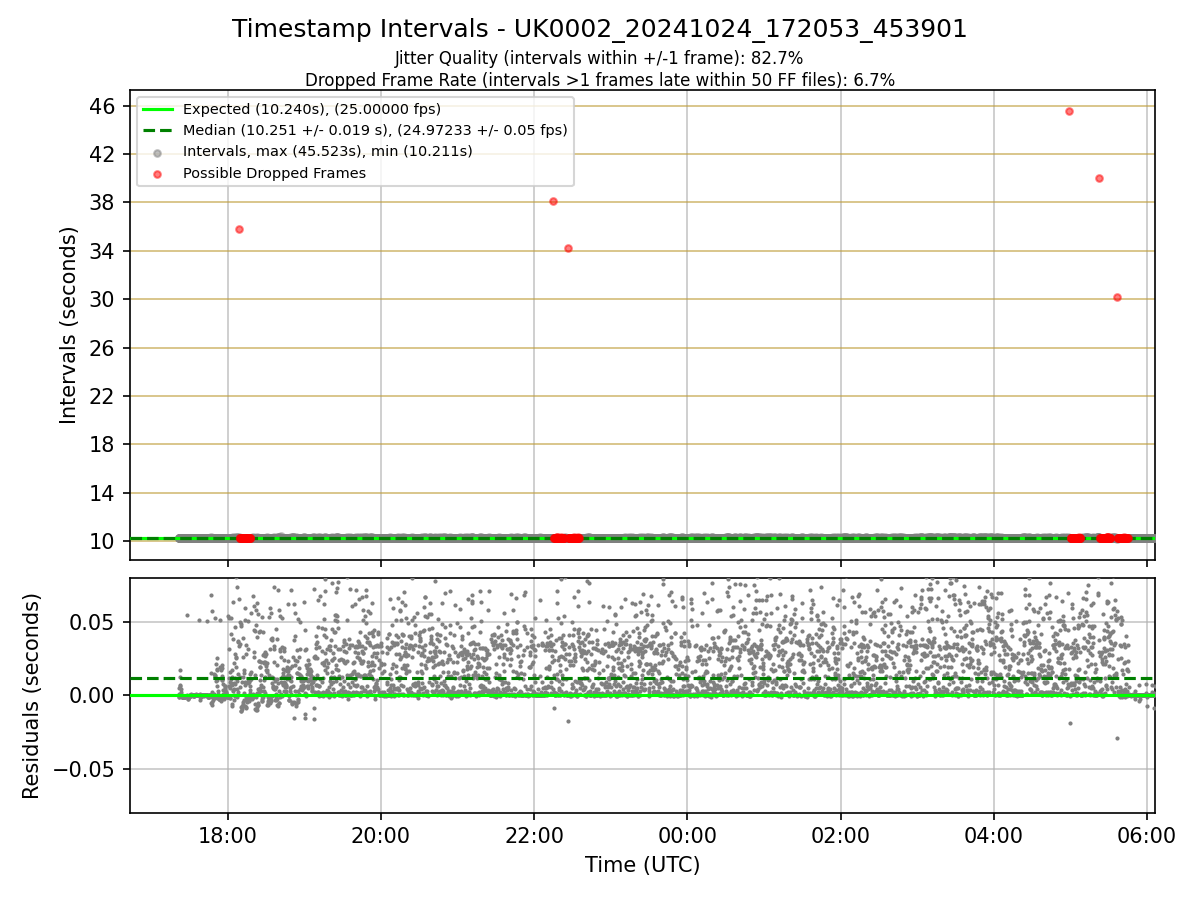Click the red point near 34 seconds after 22:00
Screen dimensions: 1200x900
[x=568, y=248]
